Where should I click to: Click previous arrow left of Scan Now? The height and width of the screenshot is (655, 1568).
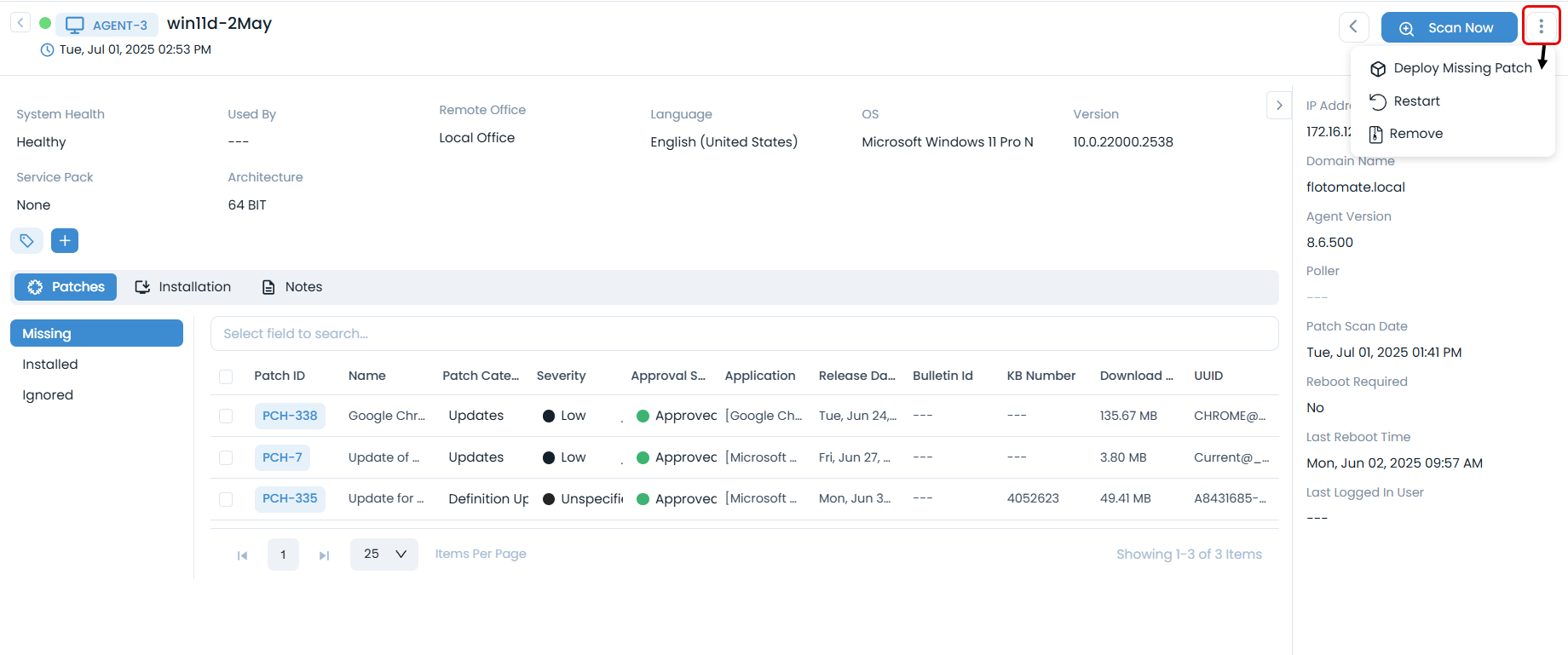pyautogui.click(x=1353, y=27)
